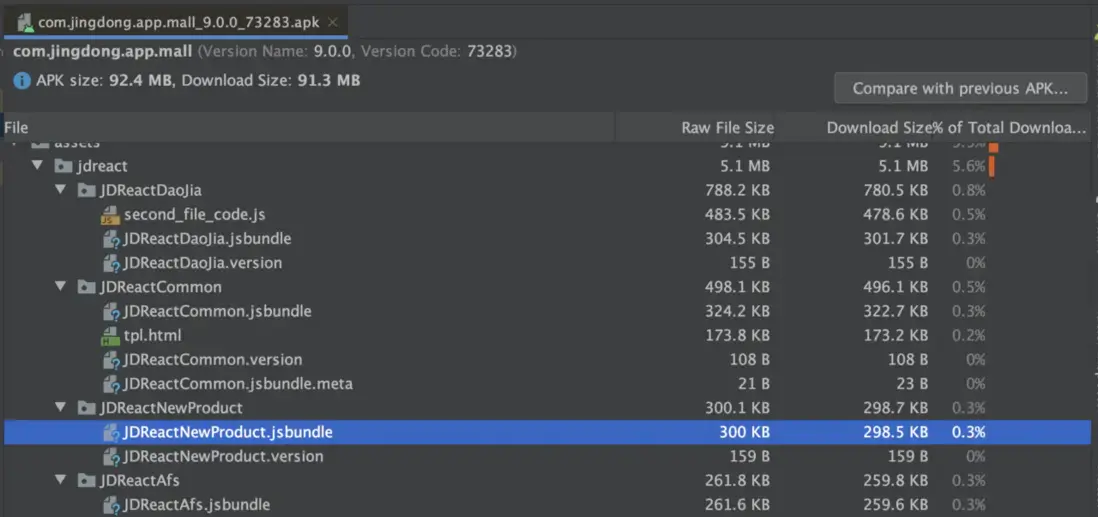Sort by Raw File Size column
Viewport: 1098px width, 517px height.
click(727, 128)
